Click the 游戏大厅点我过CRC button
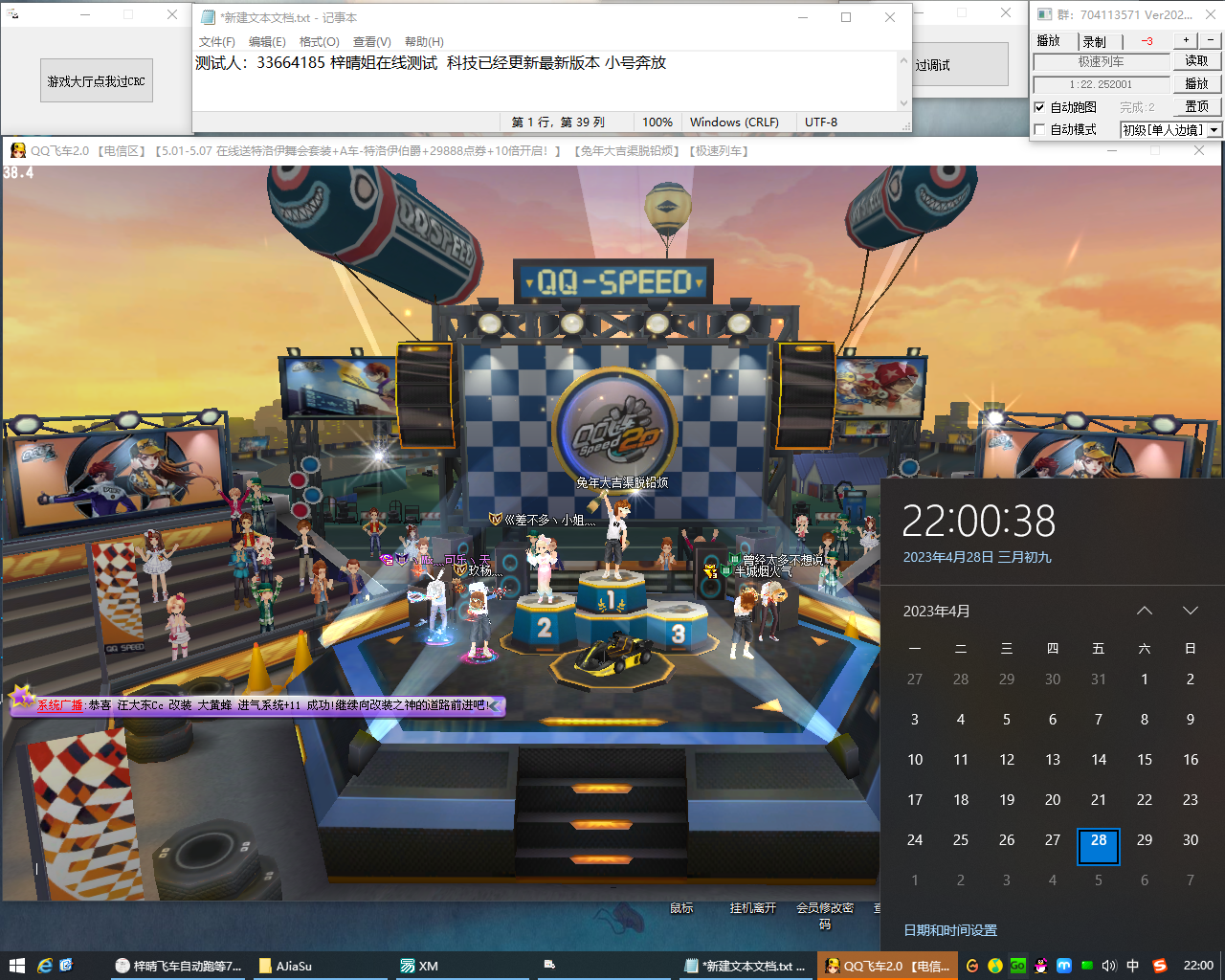This screenshot has width=1225, height=980. pos(97,81)
